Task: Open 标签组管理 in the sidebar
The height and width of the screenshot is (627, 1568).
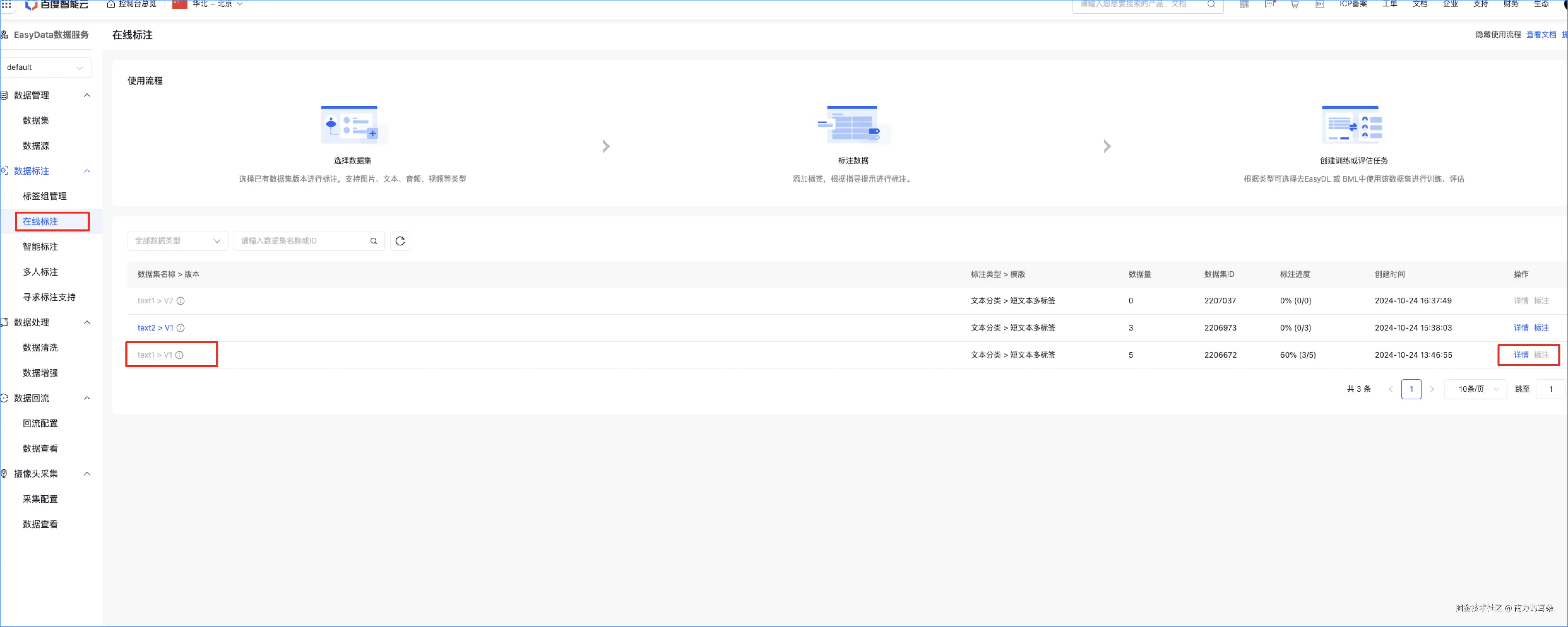Action: tap(45, 196)
